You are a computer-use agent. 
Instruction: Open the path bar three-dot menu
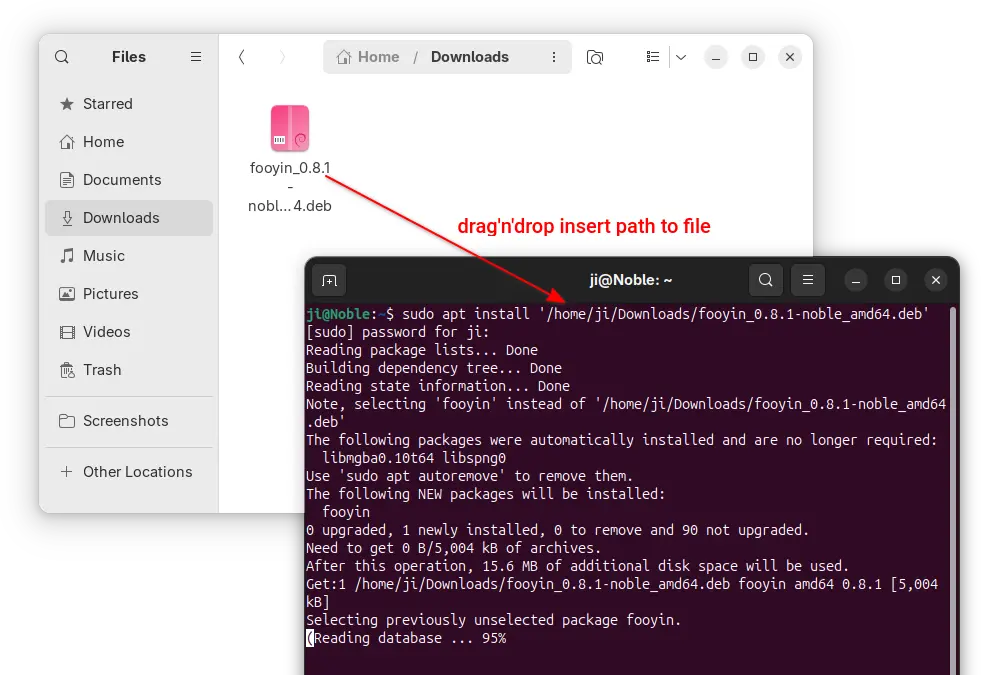click(x=554, y=57)
